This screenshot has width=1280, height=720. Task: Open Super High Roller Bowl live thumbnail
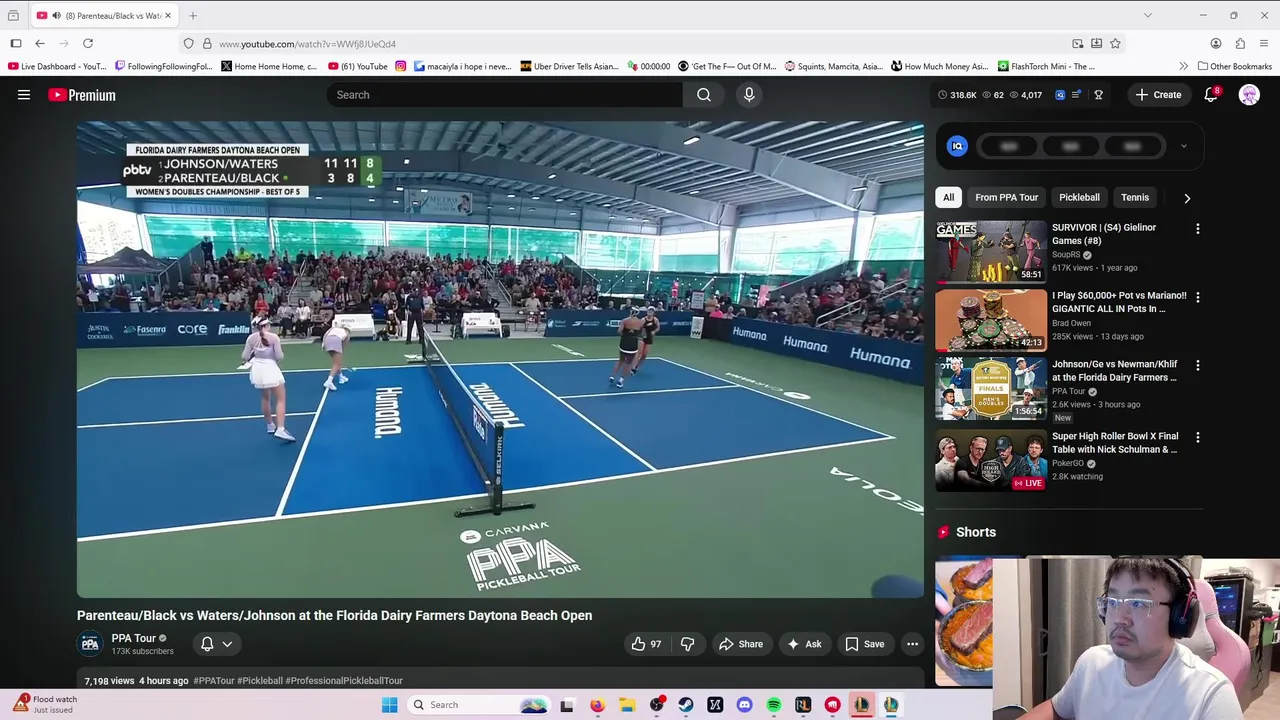991,460
